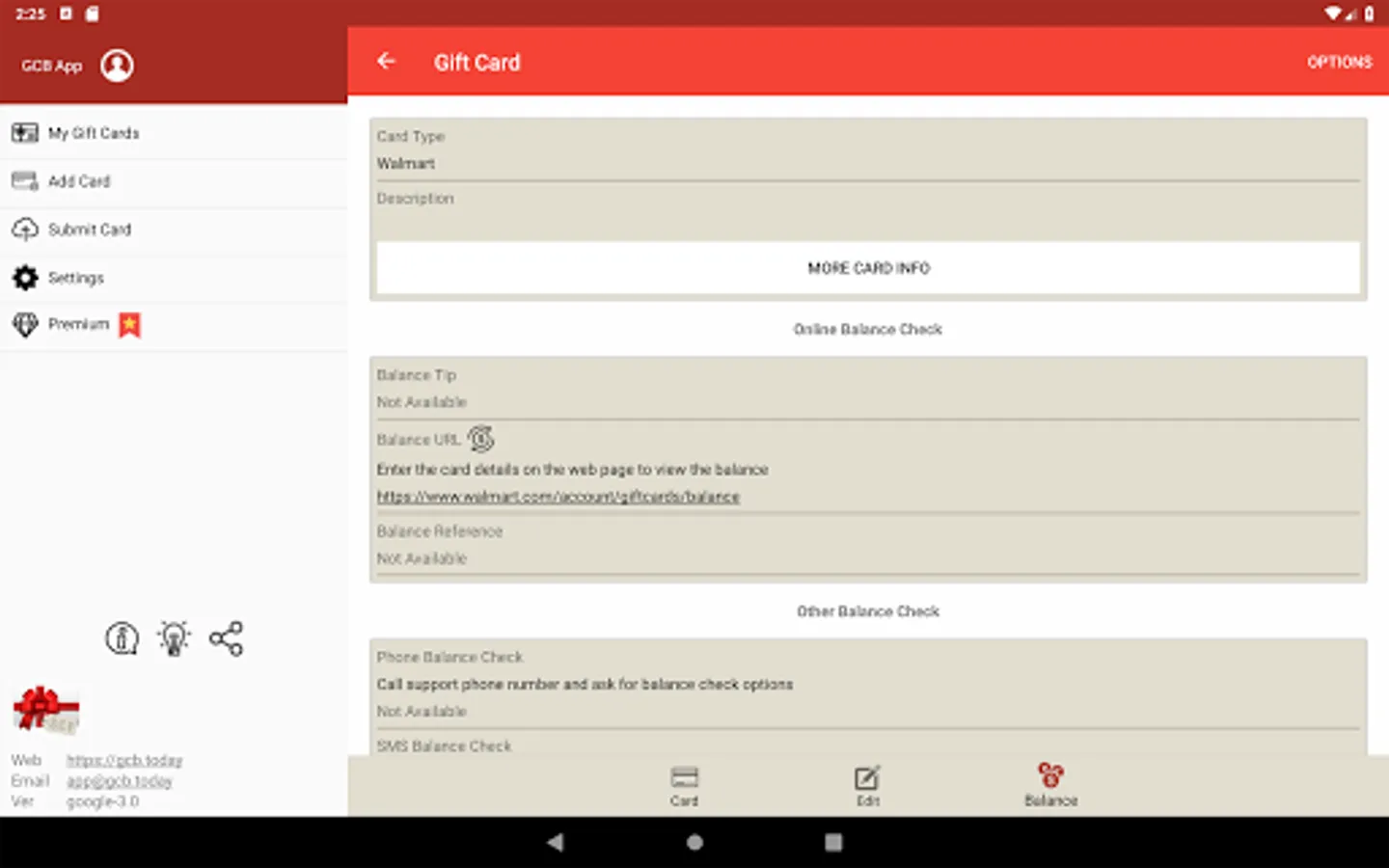The height and width of the screenshot is (868, 1389).
Task: Go back using the arrow in the header
Action: click(387, 62)
